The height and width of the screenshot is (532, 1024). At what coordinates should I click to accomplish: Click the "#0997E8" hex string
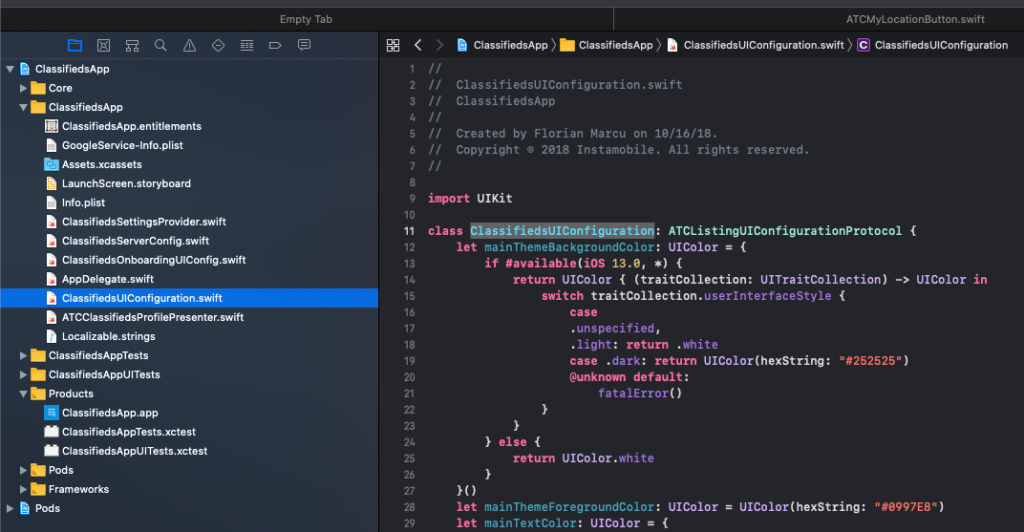point(906,507)
